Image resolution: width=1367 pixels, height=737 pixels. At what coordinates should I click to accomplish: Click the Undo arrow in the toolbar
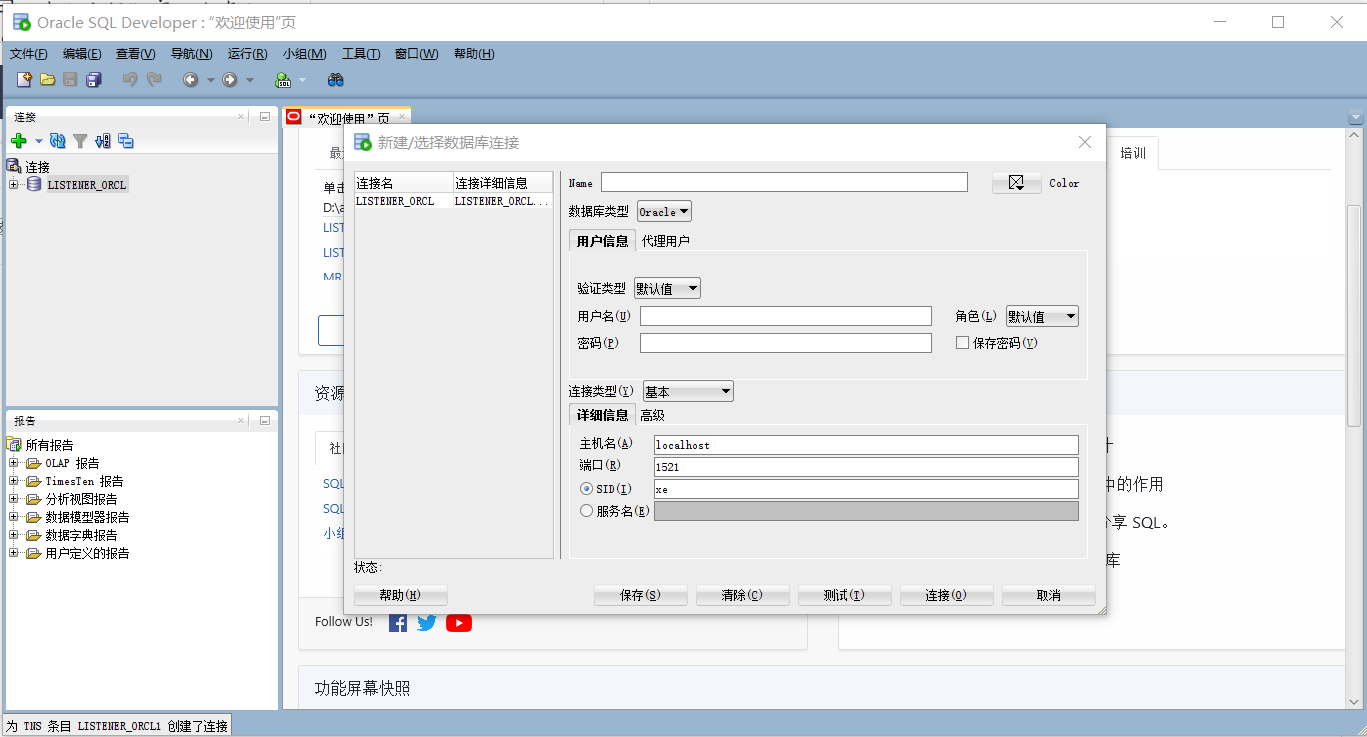(x=130, y=80)
